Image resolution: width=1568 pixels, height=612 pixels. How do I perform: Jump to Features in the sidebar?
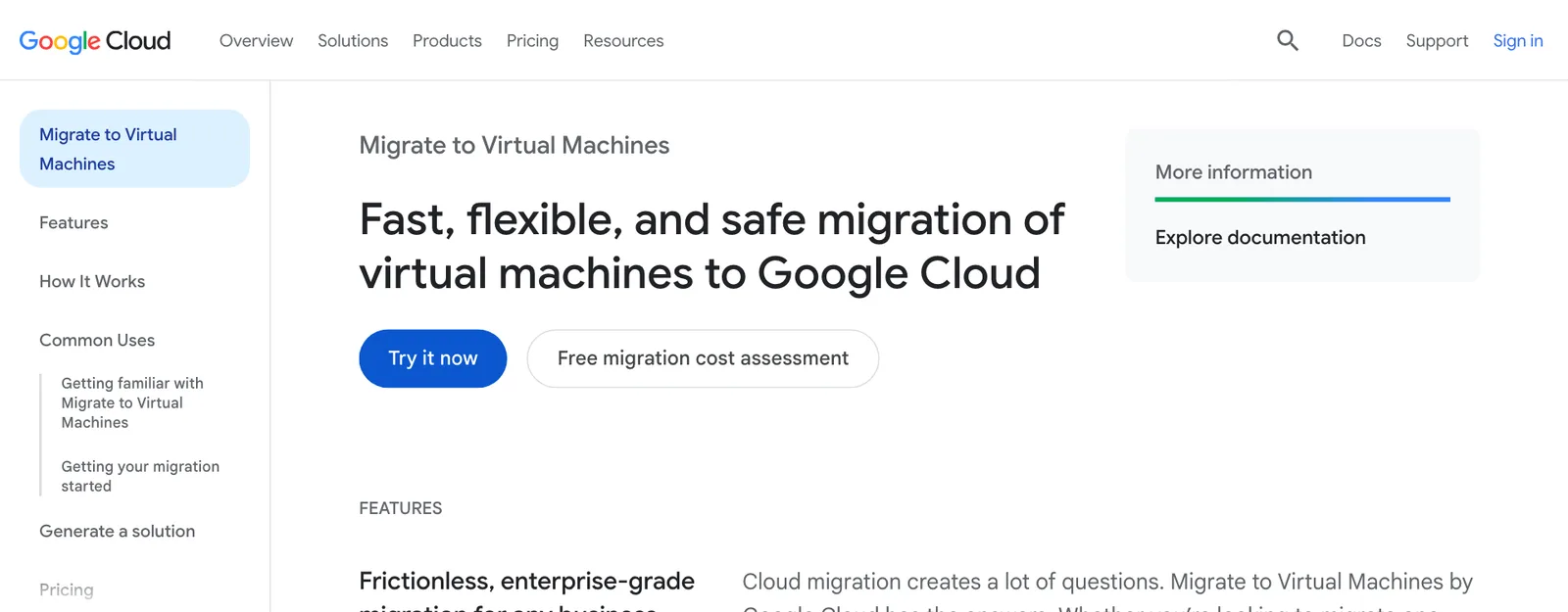(73, 222)
